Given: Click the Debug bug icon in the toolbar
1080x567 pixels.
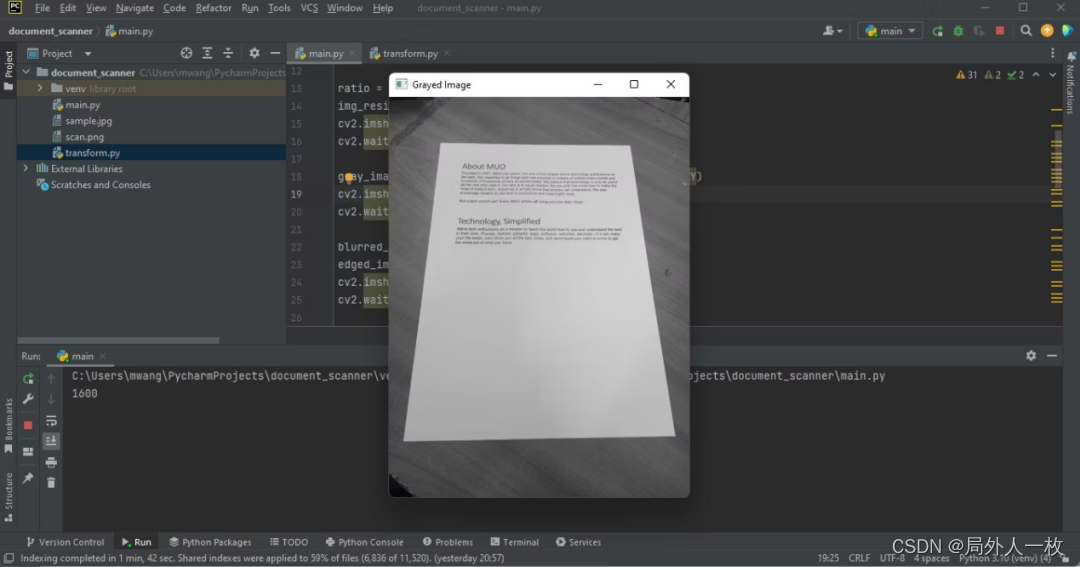Looking at the screenshot, I should click(958, 31).
